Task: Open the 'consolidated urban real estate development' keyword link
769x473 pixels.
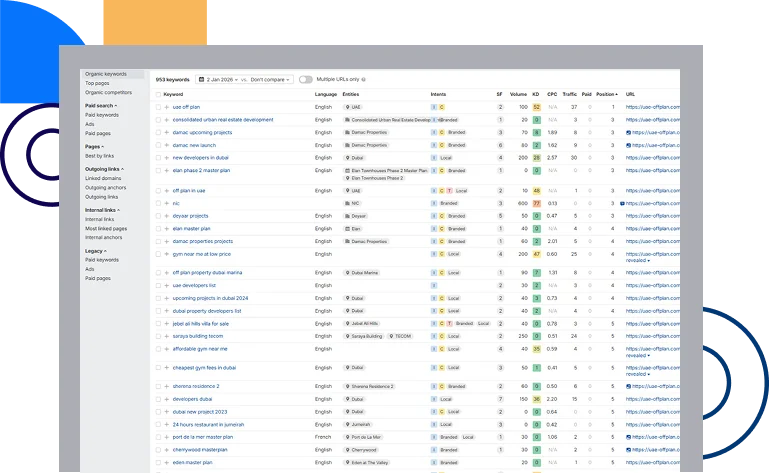Action: (x=222, y=120)
